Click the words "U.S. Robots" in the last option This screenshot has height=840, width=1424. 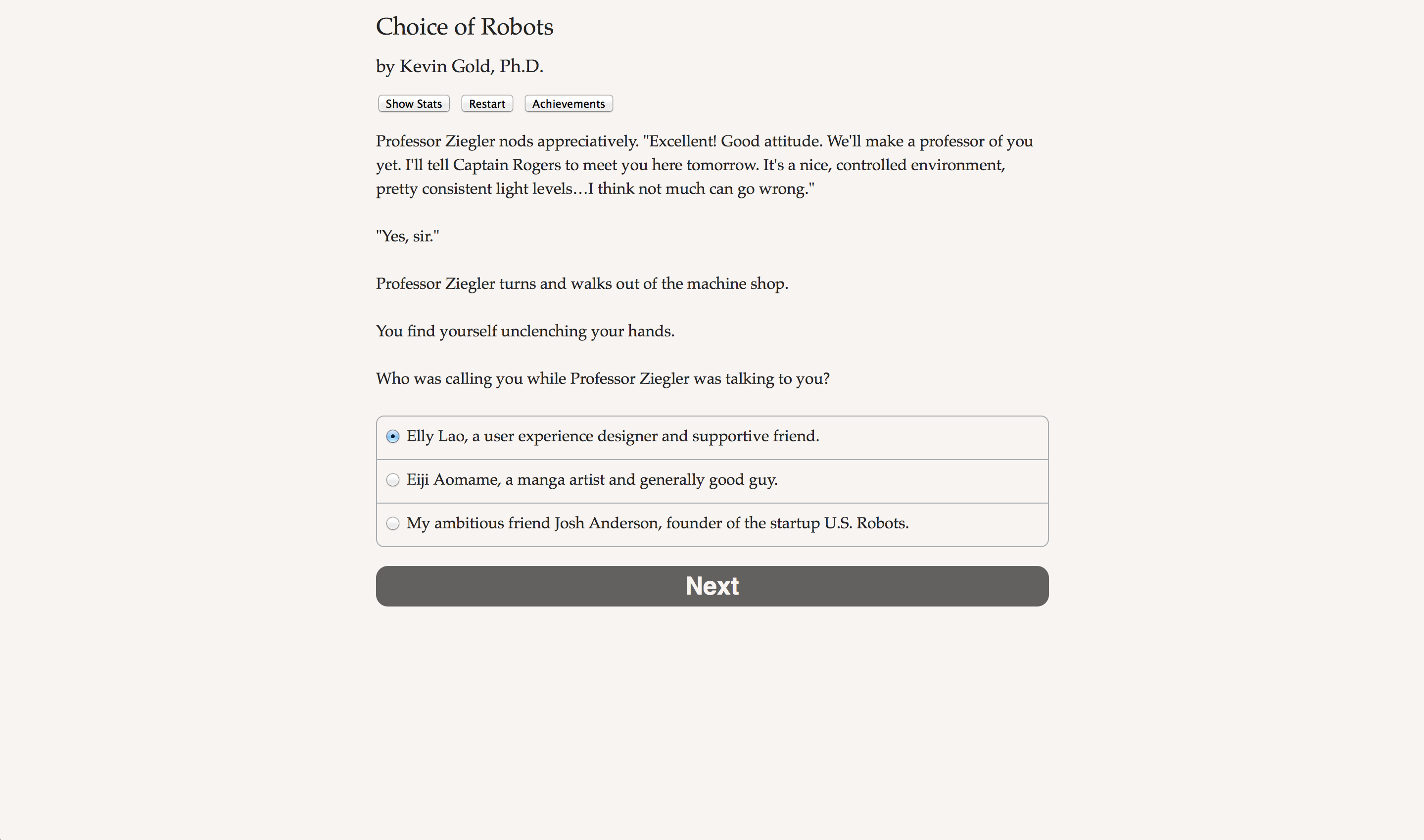(x=866, y=523)
